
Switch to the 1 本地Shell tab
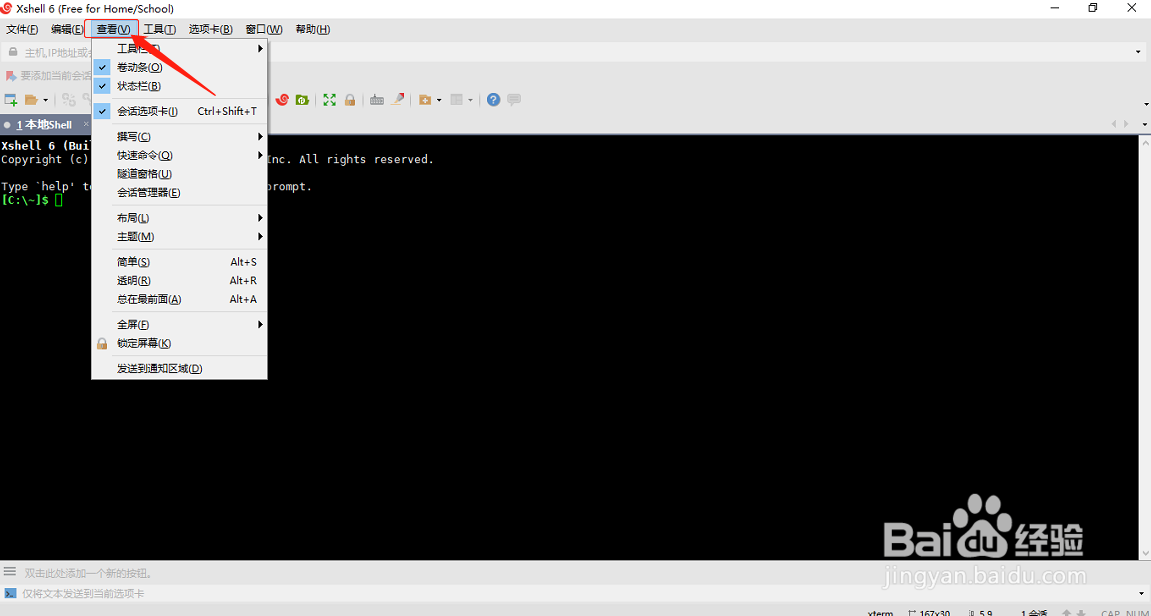tap(44, 125)
